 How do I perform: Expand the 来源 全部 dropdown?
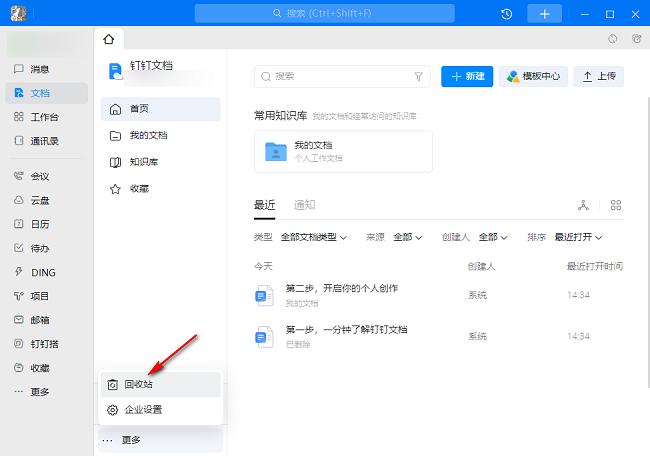pyautogui.click(x=407, y=237)
